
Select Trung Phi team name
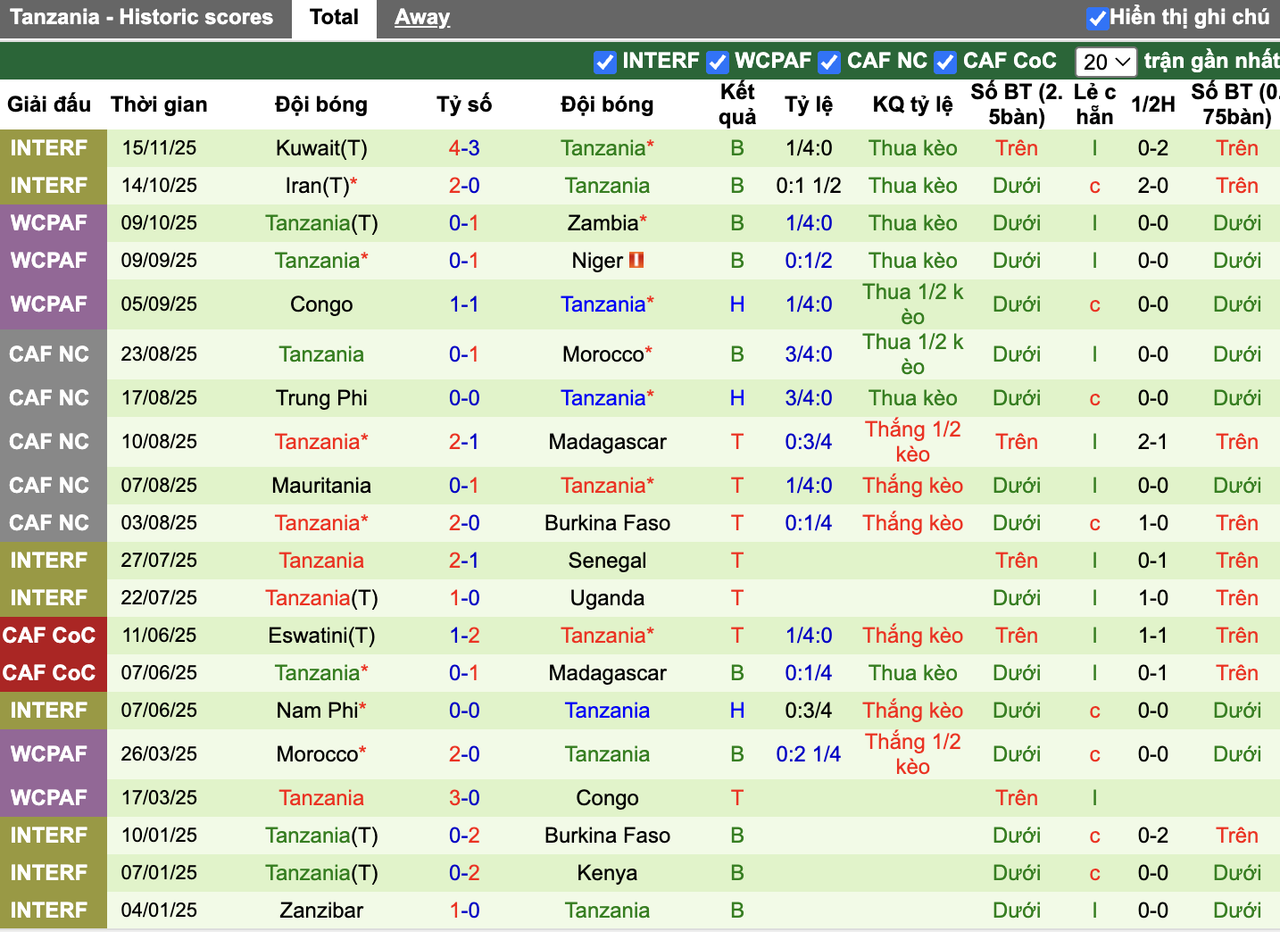point(321,398)
